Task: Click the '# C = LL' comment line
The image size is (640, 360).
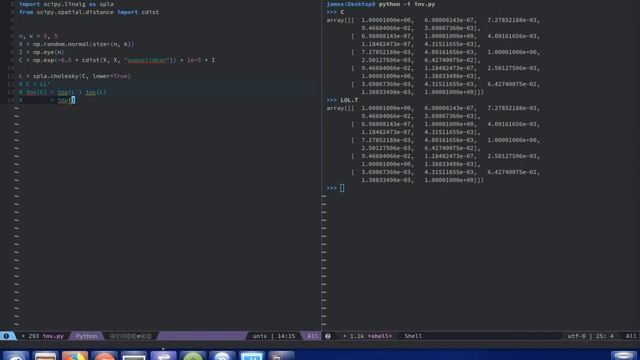Action: click(34, 84)
